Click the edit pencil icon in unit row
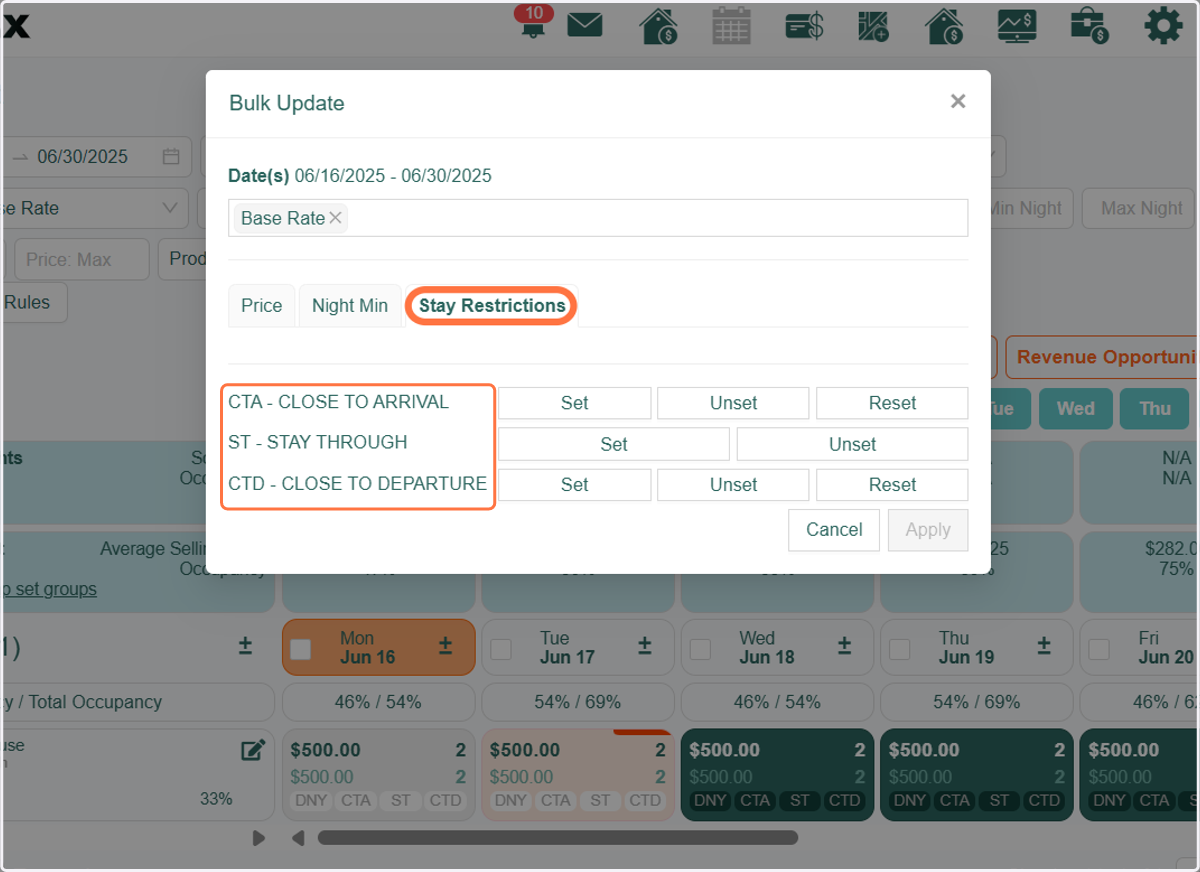This screenshot has height=872, width=1200. pos(253,750)
